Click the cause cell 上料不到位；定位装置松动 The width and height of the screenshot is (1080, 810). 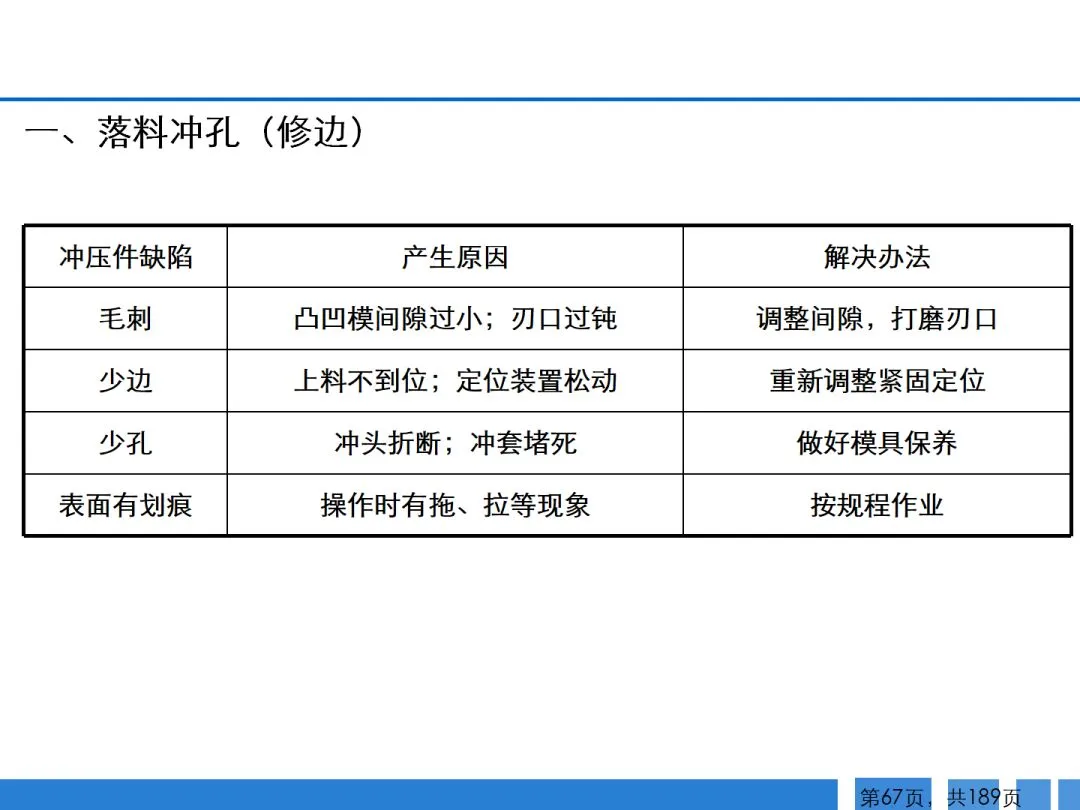click(x=455, y=380)
